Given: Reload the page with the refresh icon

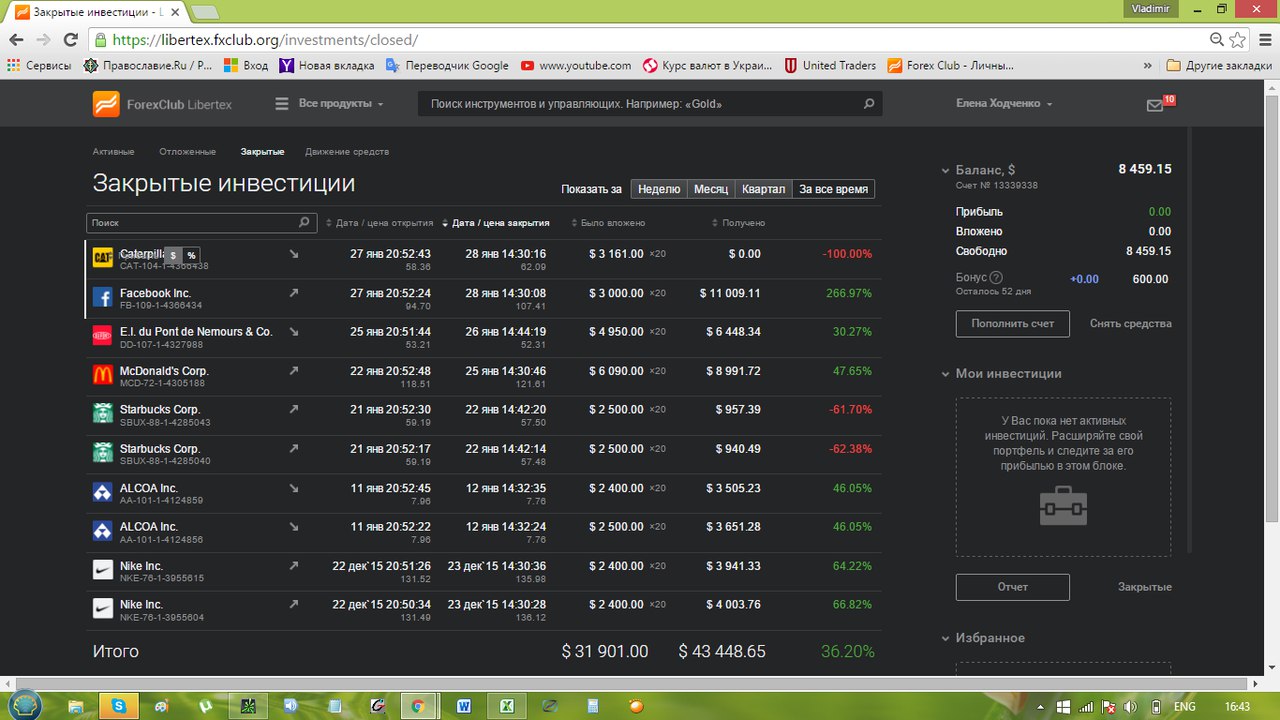Looking at the screenshot, I should pos(70,40).
